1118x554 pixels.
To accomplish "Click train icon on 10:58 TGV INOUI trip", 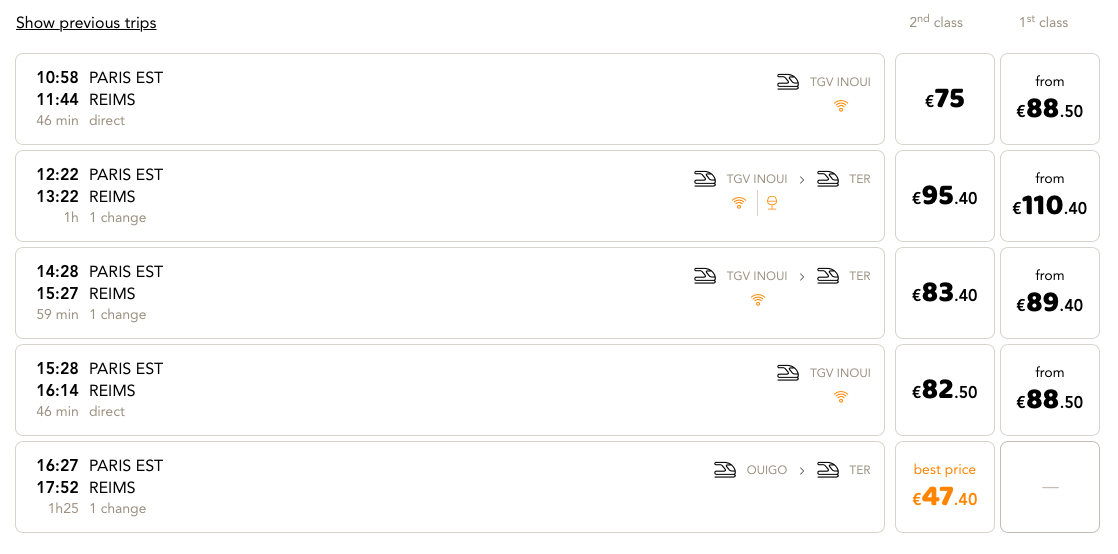I will click(x=788, y=82).
